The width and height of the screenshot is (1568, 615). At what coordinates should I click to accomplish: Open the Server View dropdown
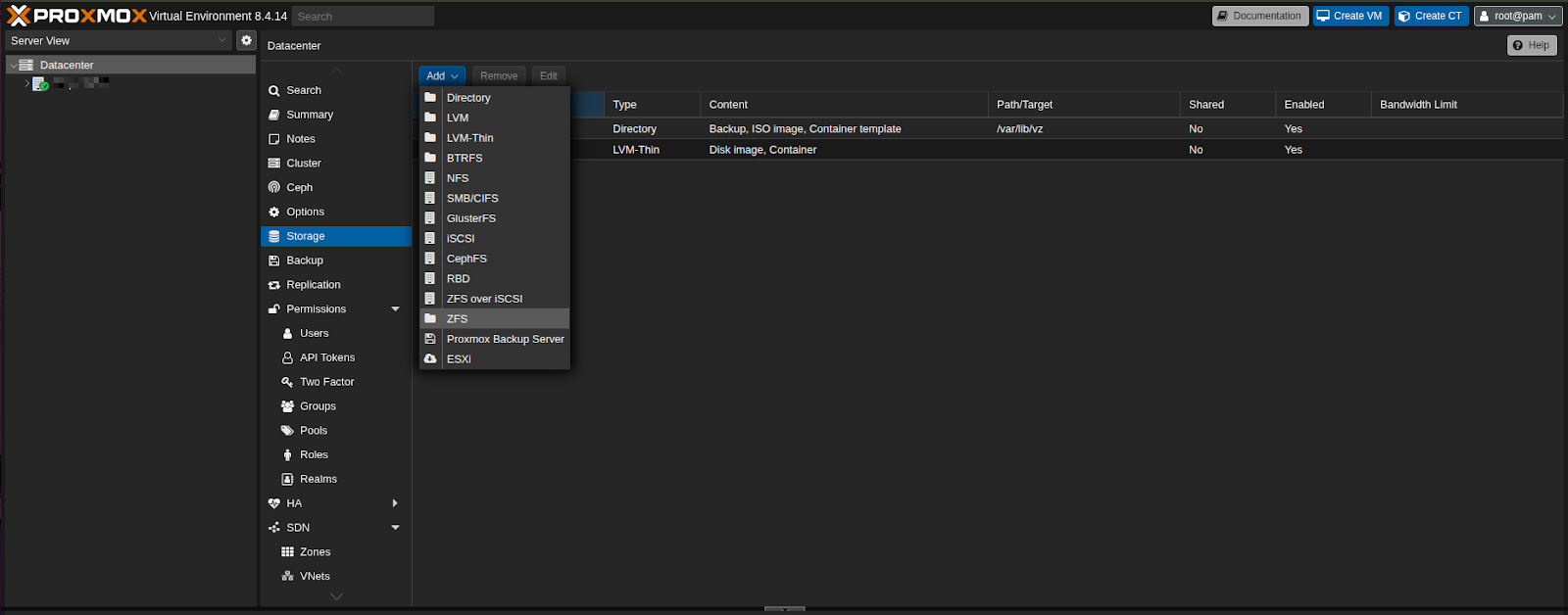pyautogui.click(x=119, y=40)
